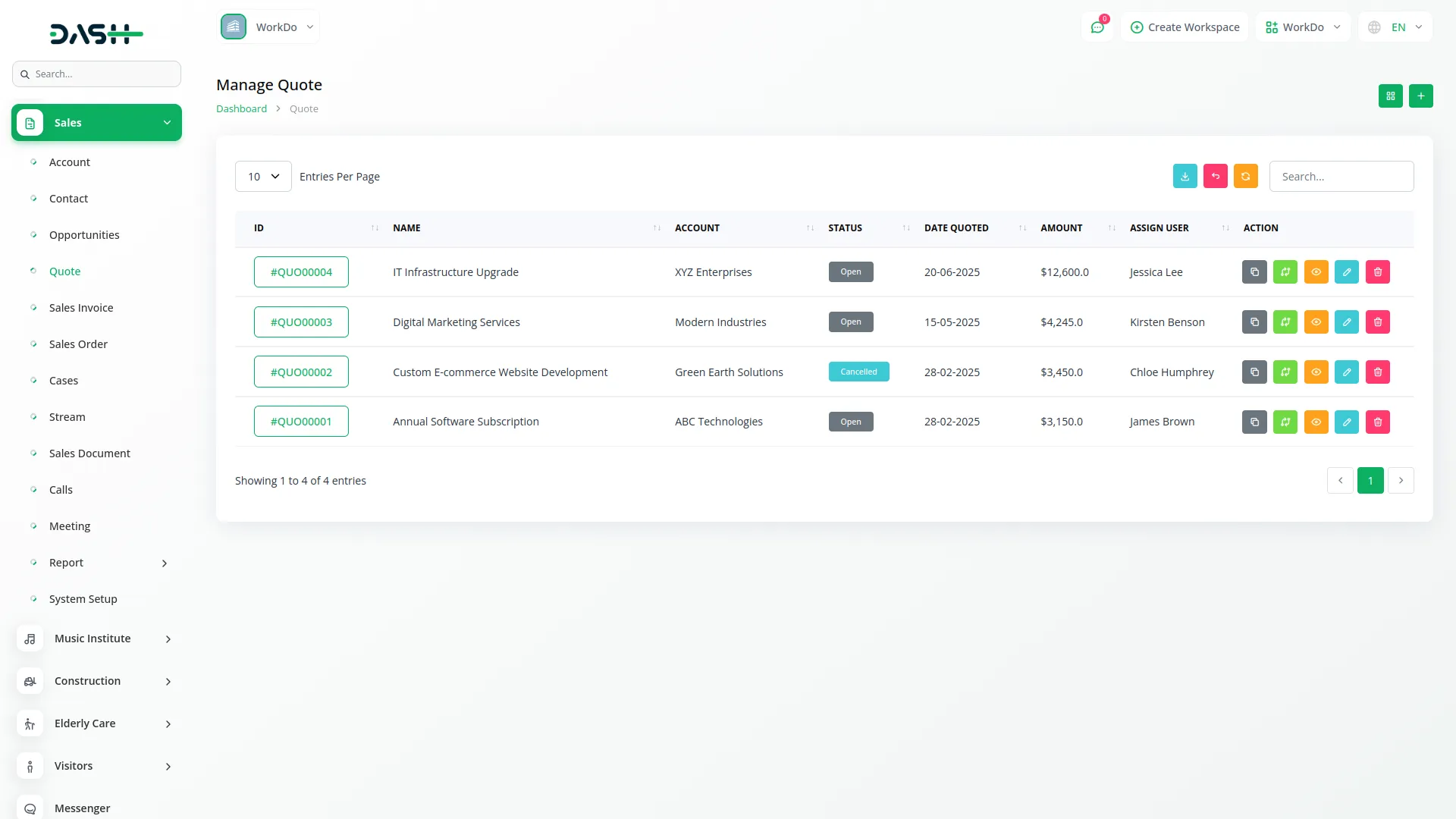The image size is (1456, 819).
Task: View James Brown's quote with eye icon
Action: [1316, 422]
